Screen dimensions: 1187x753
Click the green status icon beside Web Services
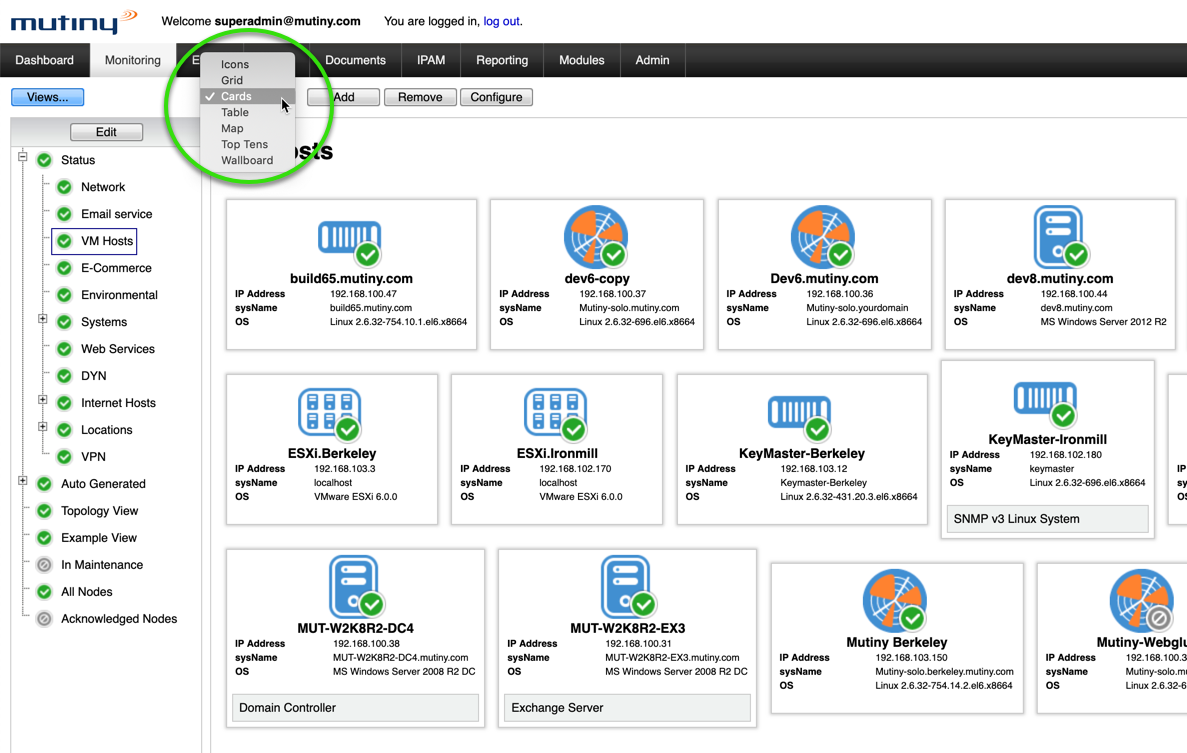tap(64, 349)
